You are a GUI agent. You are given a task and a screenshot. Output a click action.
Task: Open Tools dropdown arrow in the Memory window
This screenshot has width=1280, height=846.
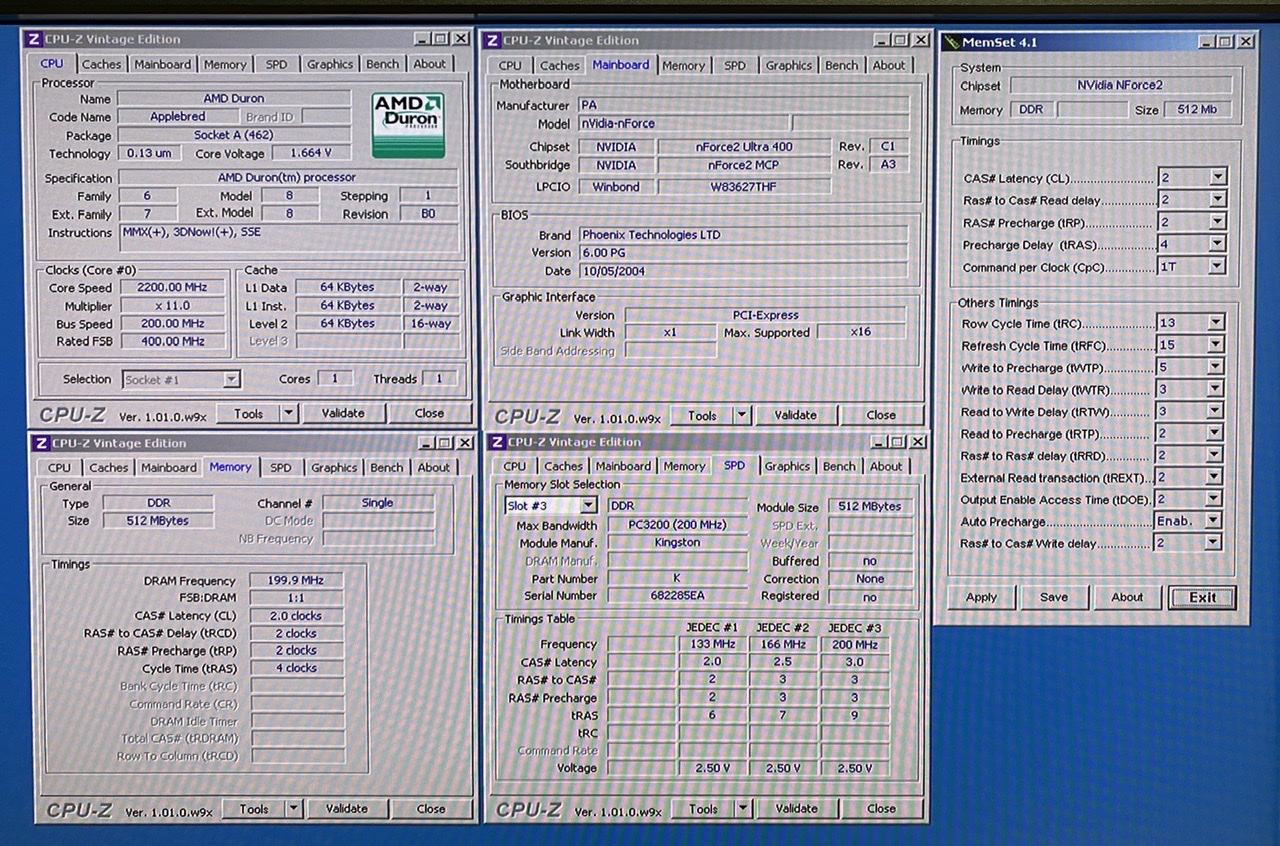point(293,809)
